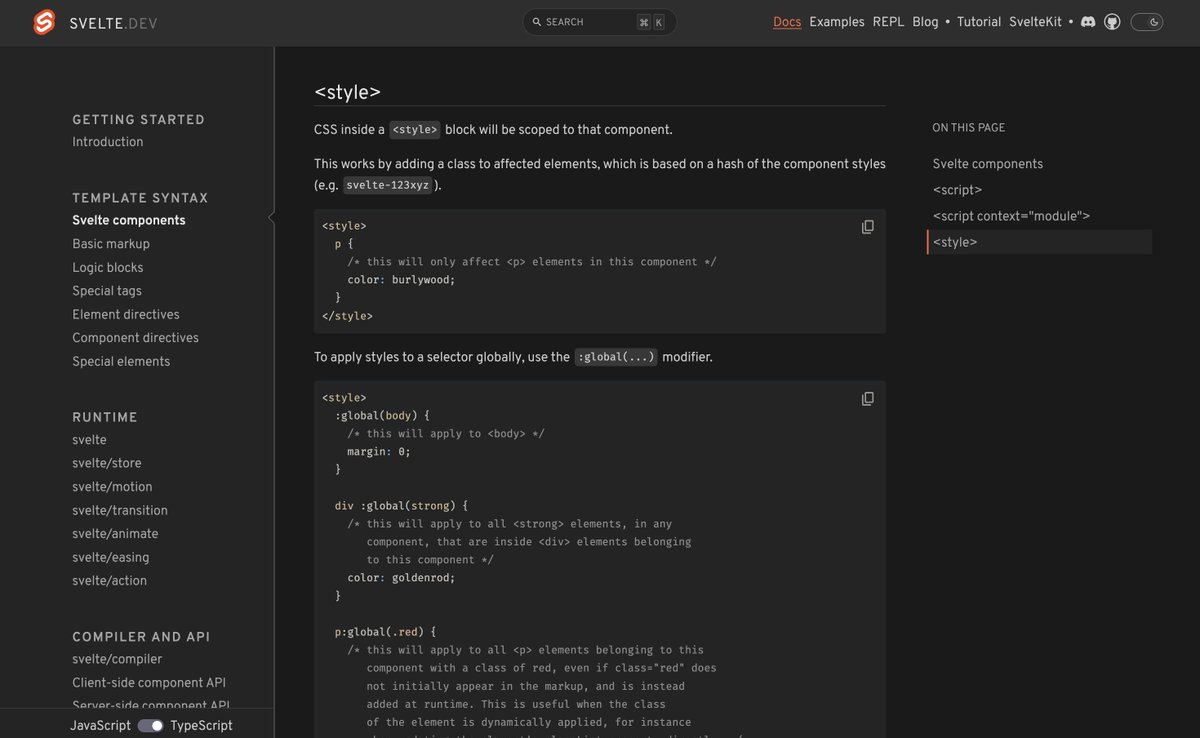Open the Introduction sidebar link
This screenshot has height=738, width=1200.
point(108,142)
